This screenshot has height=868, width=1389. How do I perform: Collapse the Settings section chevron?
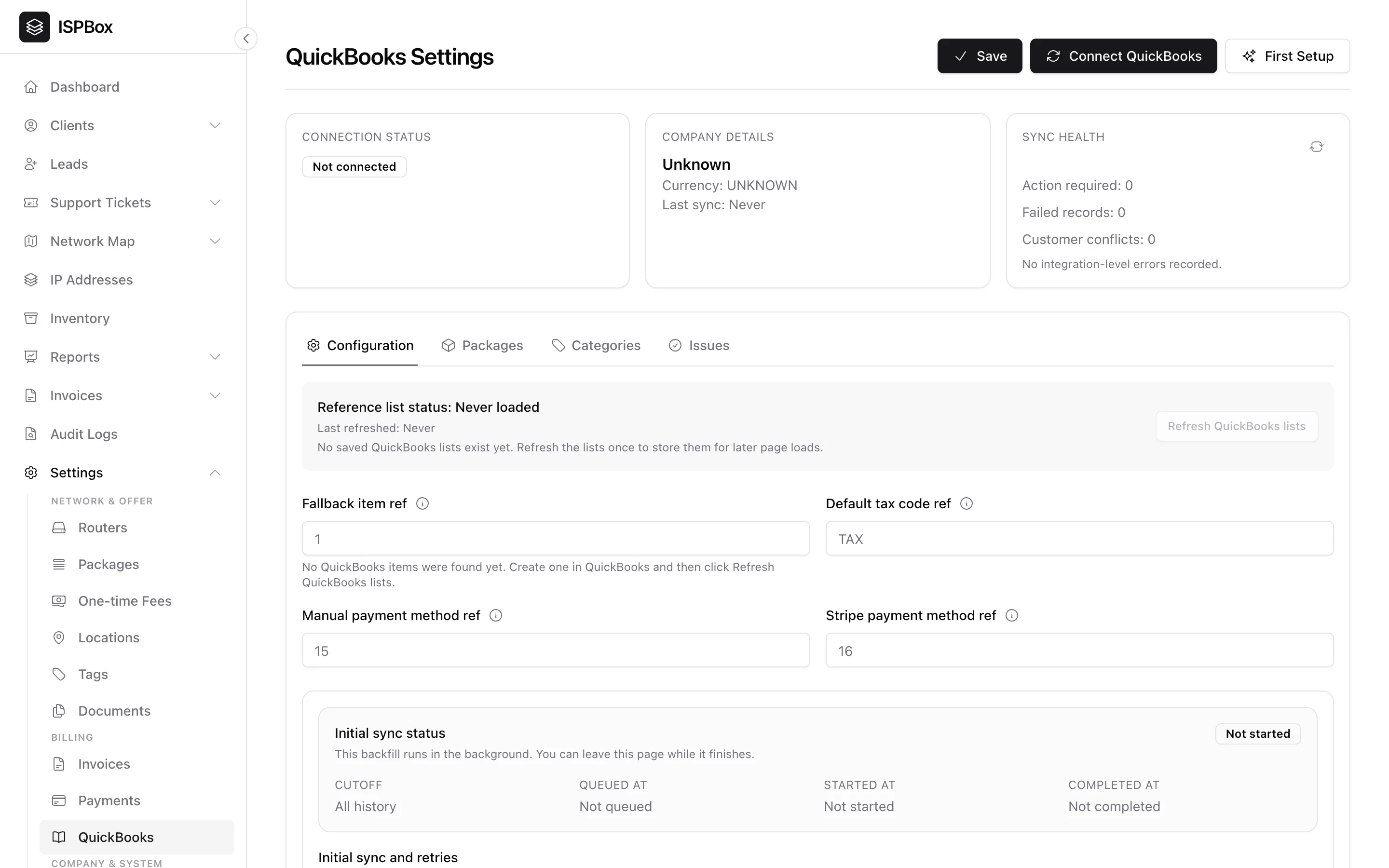tap(215, 473)
